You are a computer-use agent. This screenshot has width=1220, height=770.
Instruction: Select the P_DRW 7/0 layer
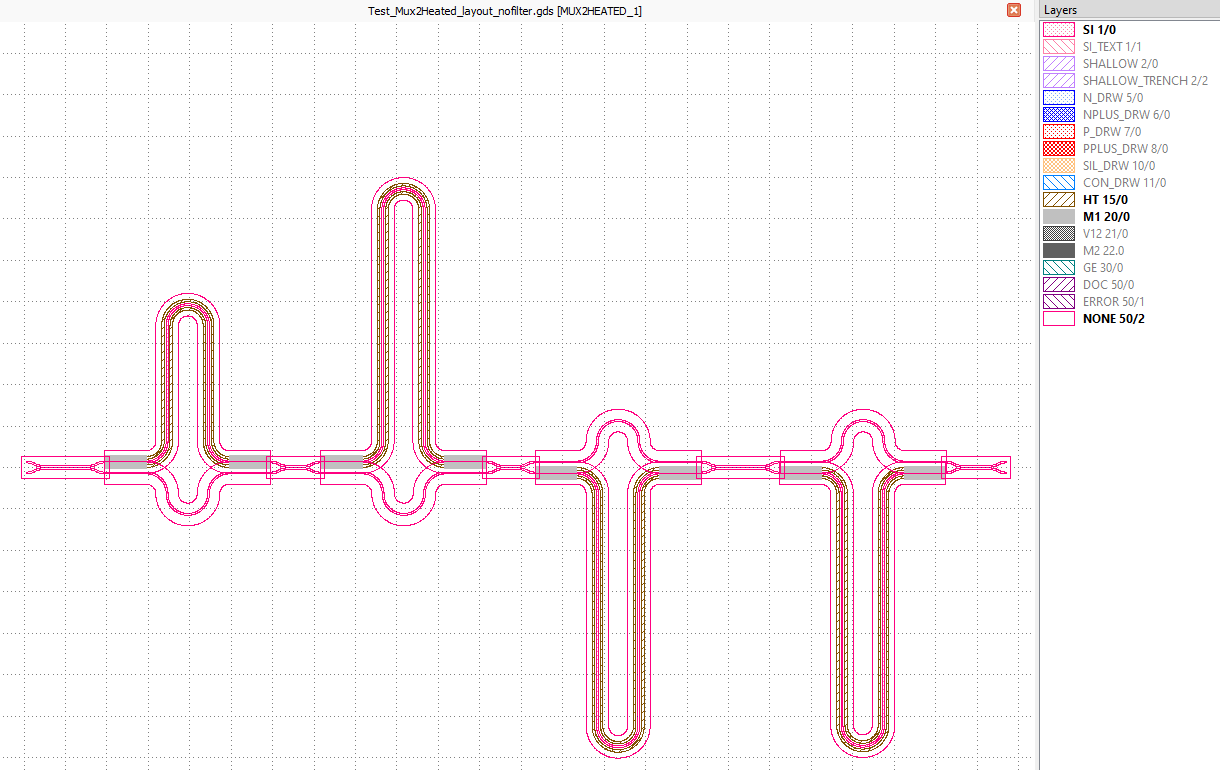coord(1112,132)
